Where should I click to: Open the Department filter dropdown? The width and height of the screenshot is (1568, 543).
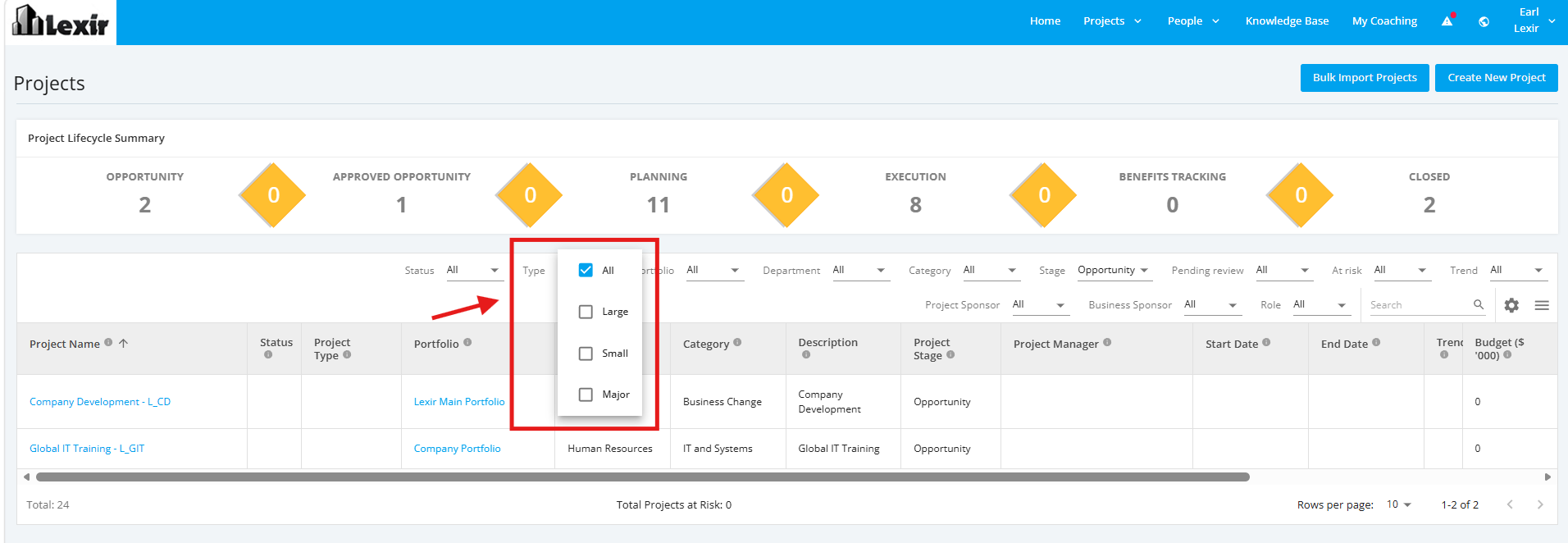pyautogui.click(x=860, y=270)
